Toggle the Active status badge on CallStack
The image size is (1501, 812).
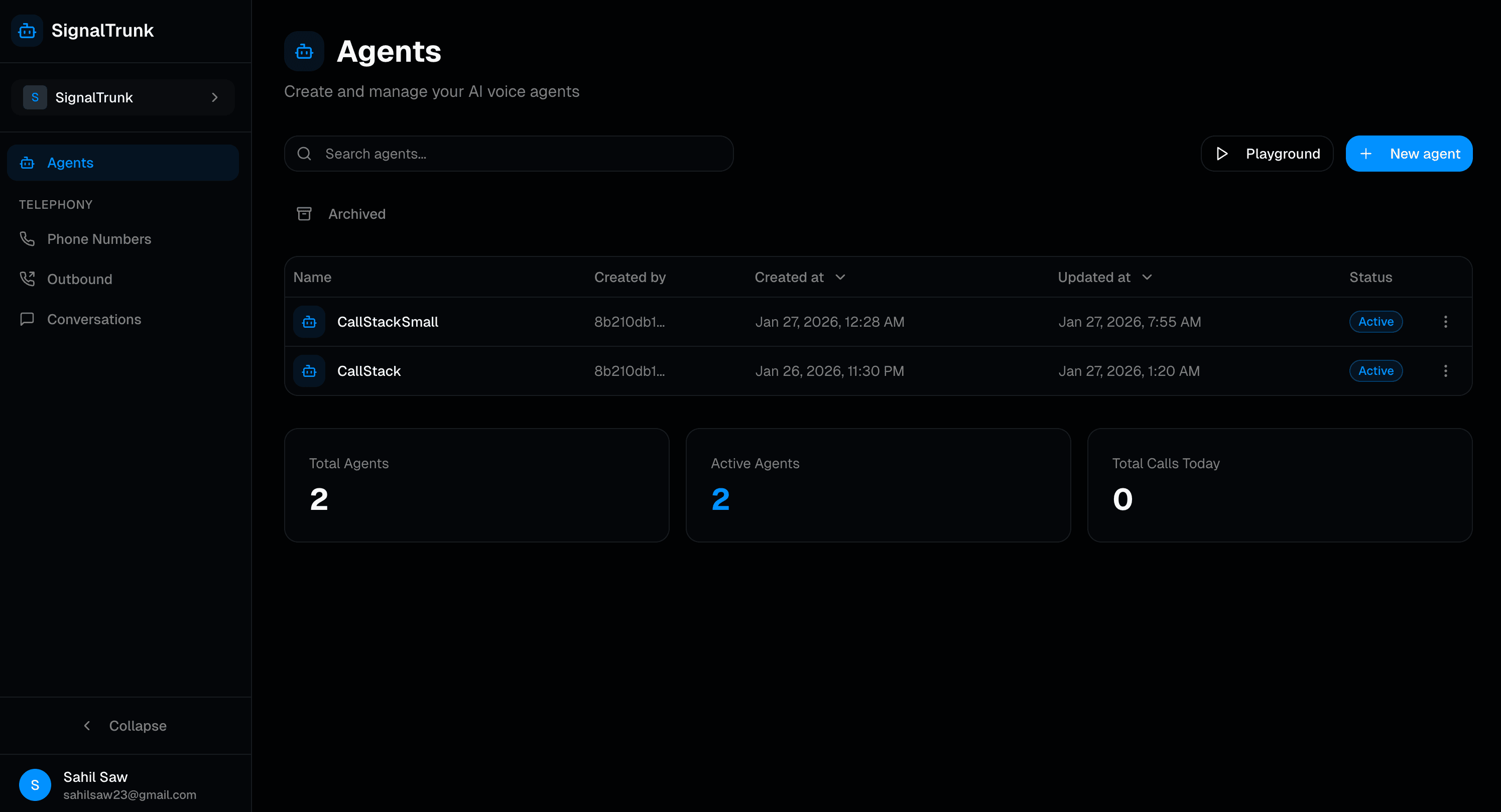click(x=1375, y=370)
